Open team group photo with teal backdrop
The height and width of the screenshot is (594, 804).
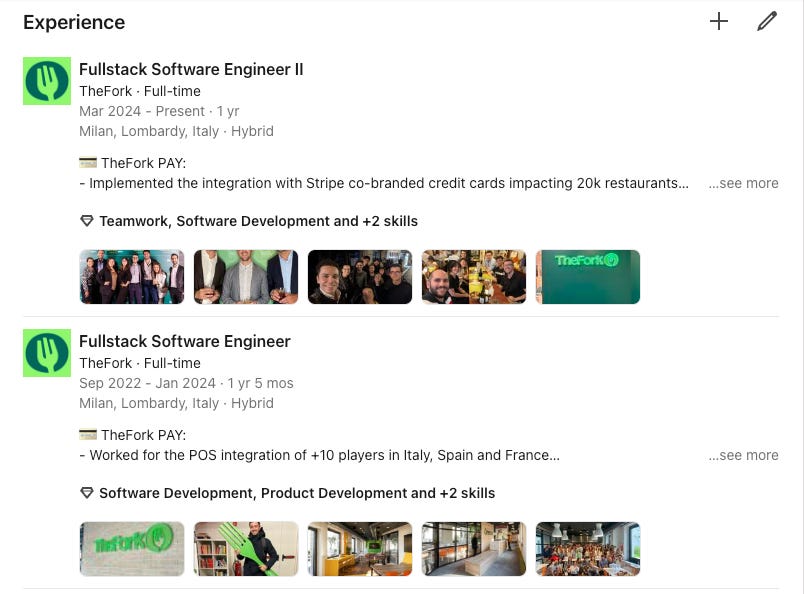coord(132,277)
